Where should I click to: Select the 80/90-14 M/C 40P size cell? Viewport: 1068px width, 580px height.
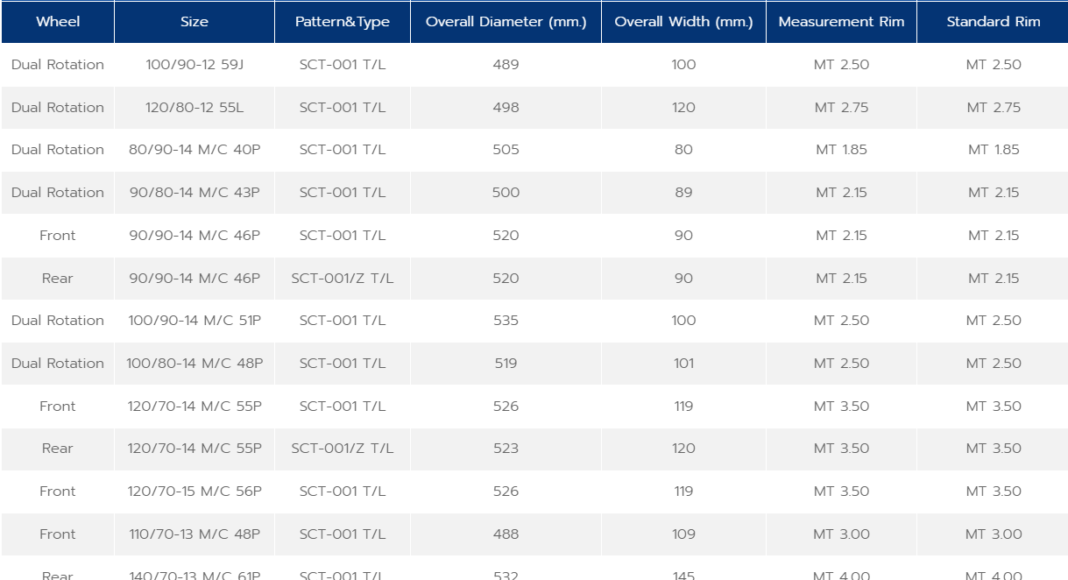pos(194,150)
